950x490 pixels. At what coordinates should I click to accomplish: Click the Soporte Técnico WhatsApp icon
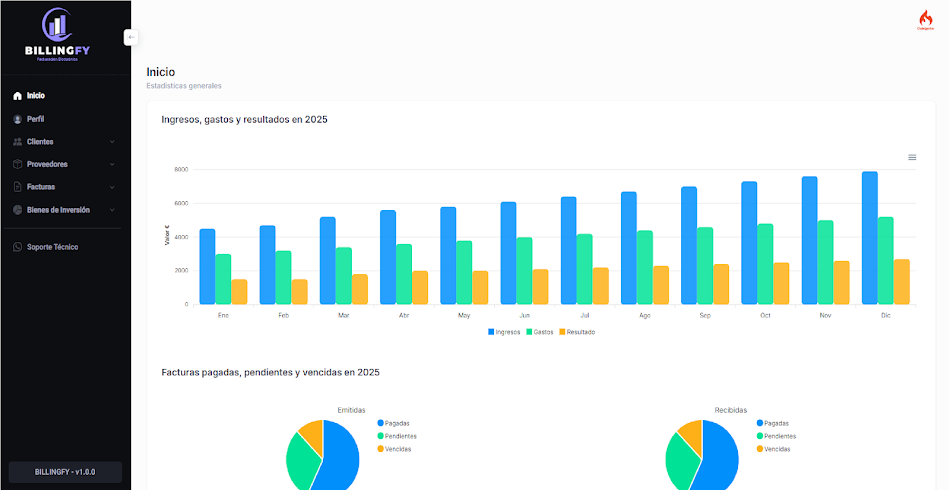[x=17, y=247]
